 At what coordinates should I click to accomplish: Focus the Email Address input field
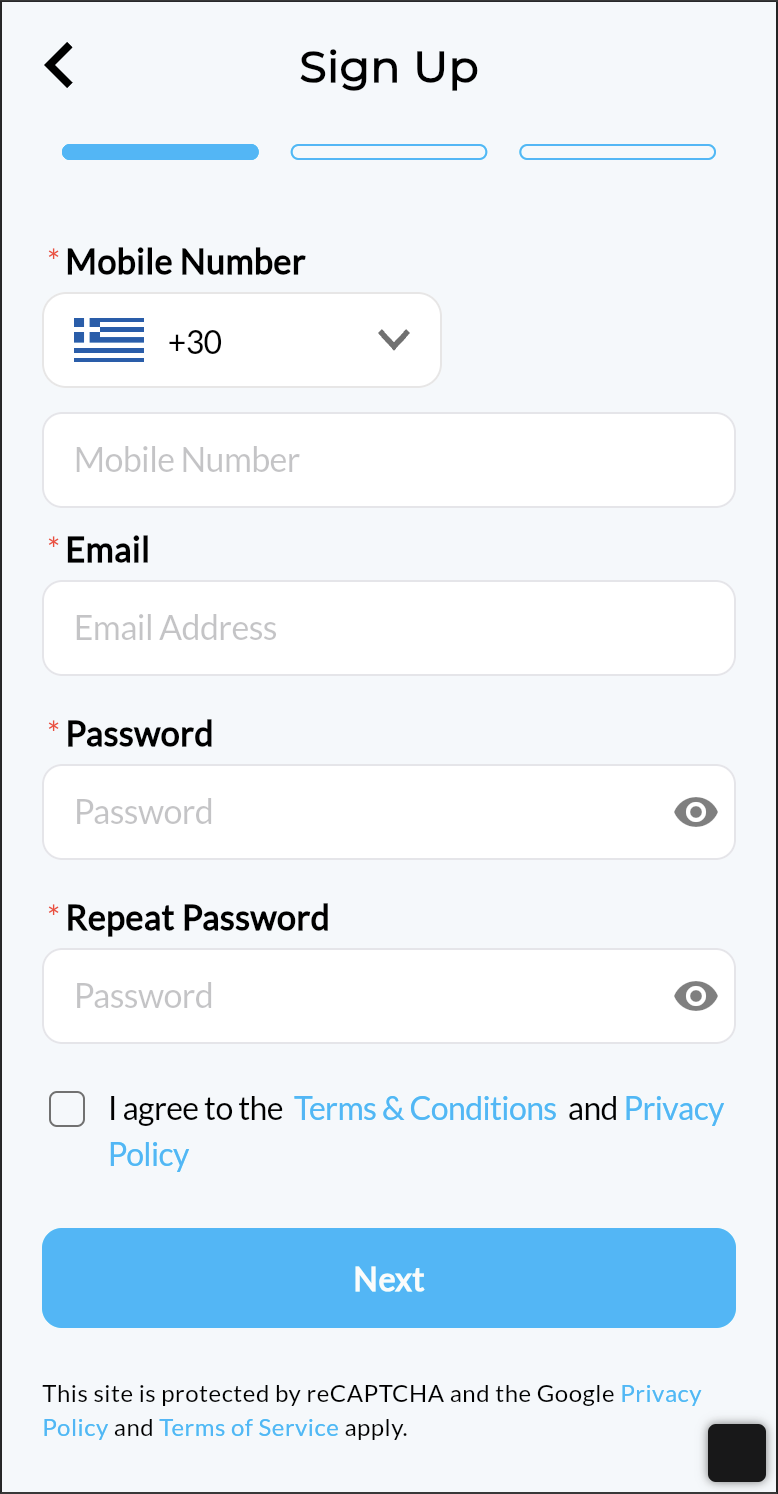(388, 628)
